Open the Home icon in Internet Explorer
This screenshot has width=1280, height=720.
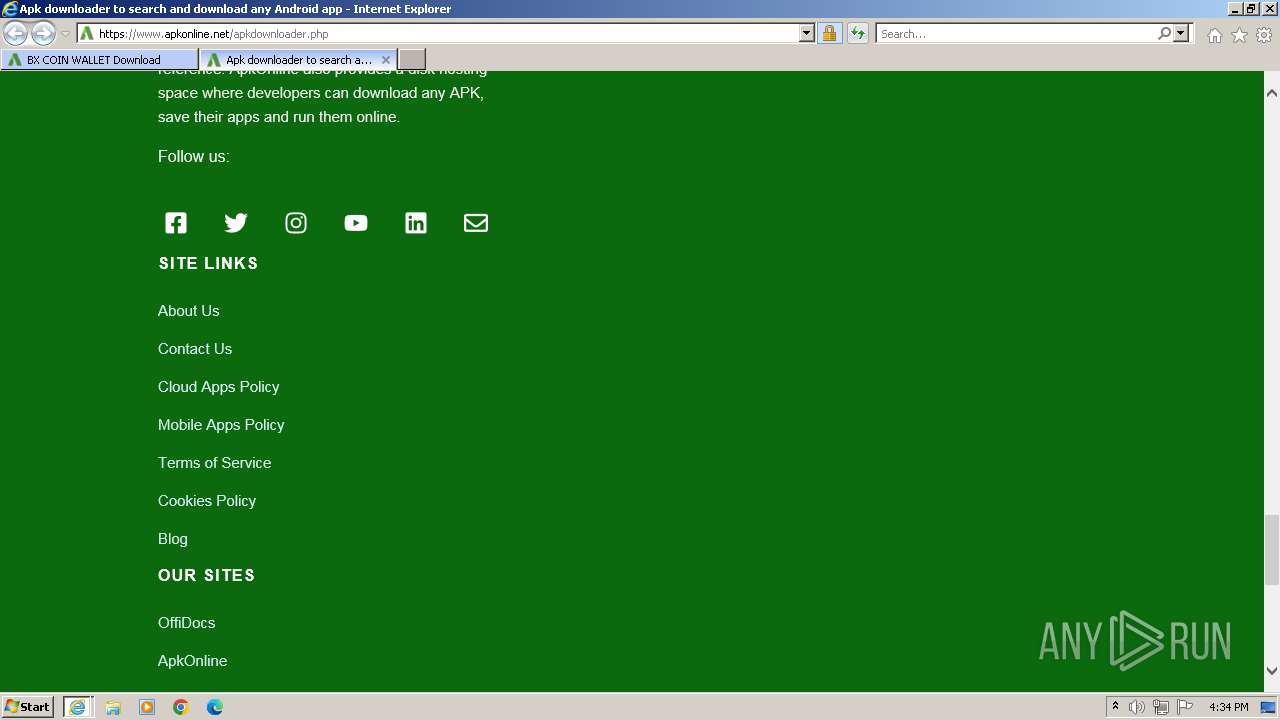click(x=1214, y=35)
